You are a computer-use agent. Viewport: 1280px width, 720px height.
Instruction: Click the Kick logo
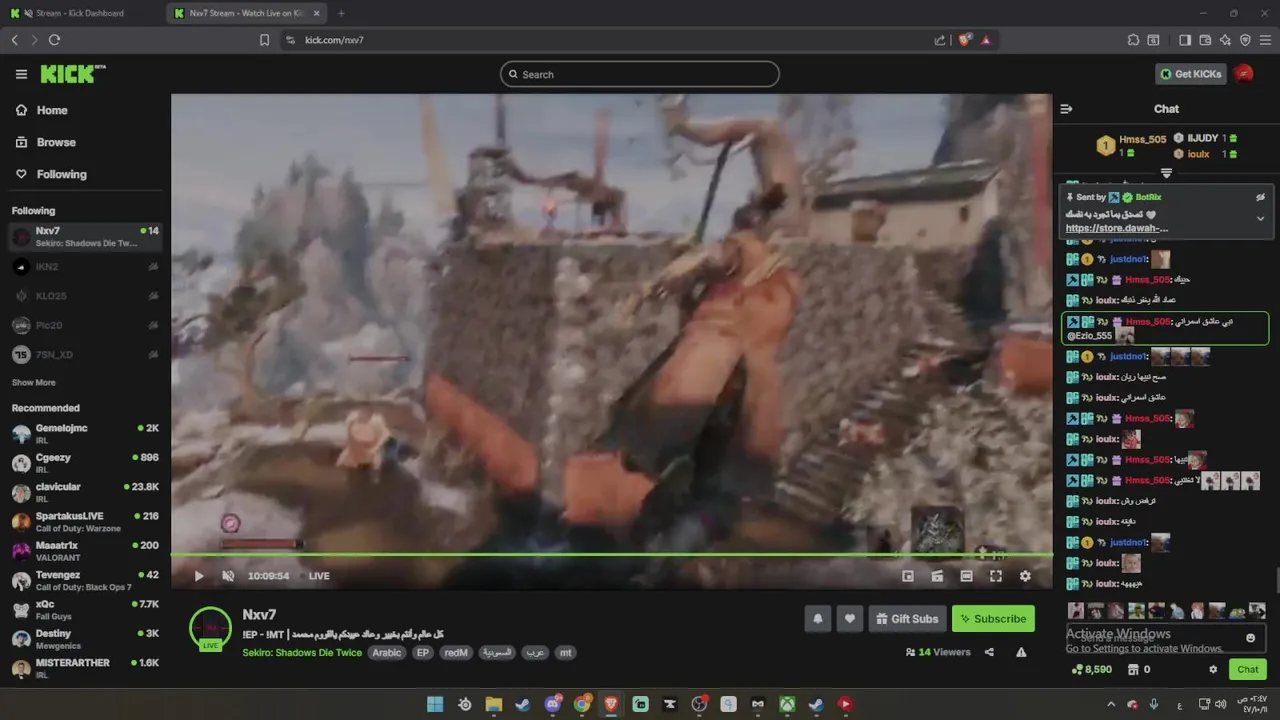[72, 74]
